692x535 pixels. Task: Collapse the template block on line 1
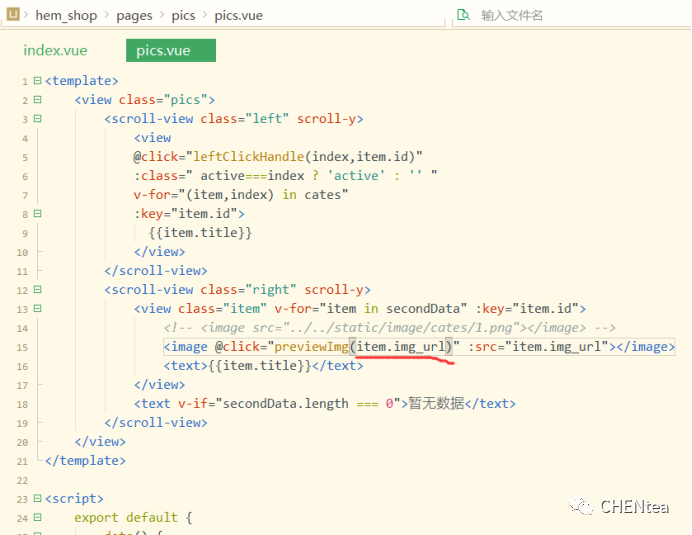(x=37, y=81)
